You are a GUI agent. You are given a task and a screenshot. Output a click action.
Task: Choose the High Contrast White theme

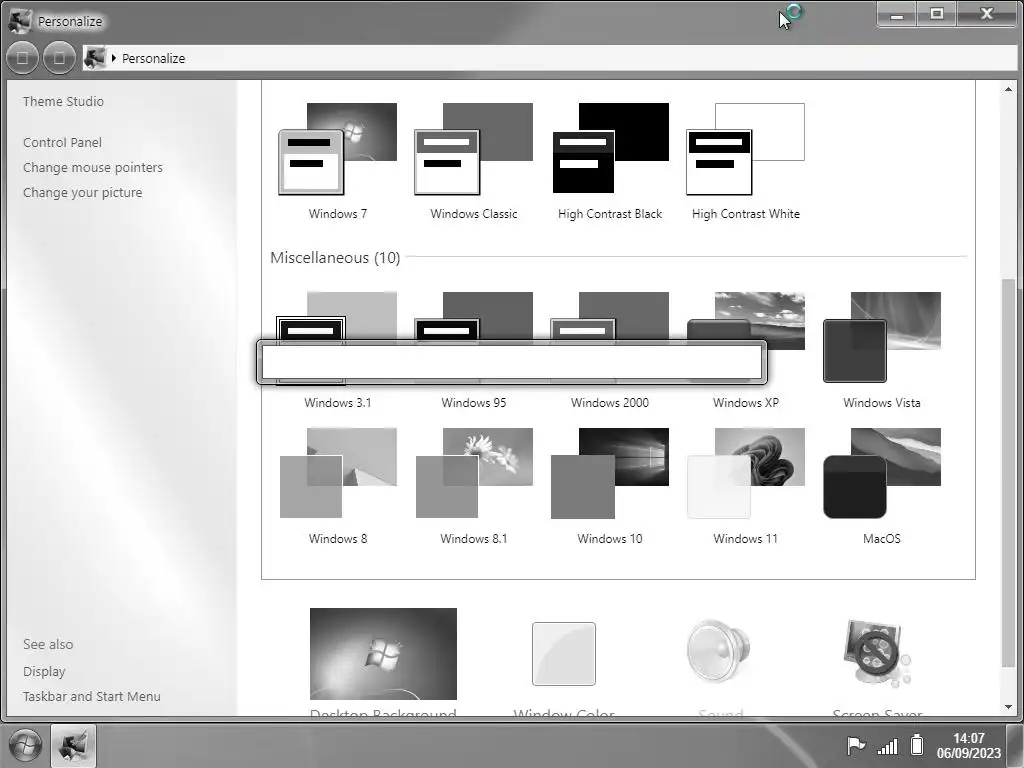point(746,161)
